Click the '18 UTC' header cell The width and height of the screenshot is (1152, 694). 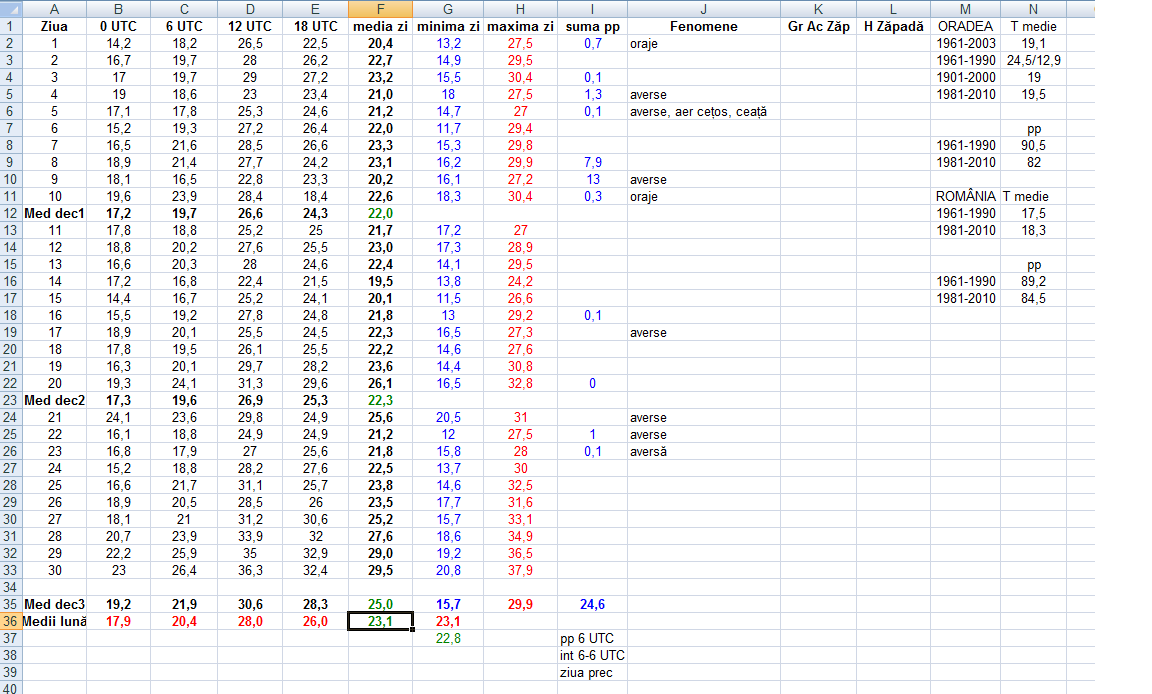(315, 26)
